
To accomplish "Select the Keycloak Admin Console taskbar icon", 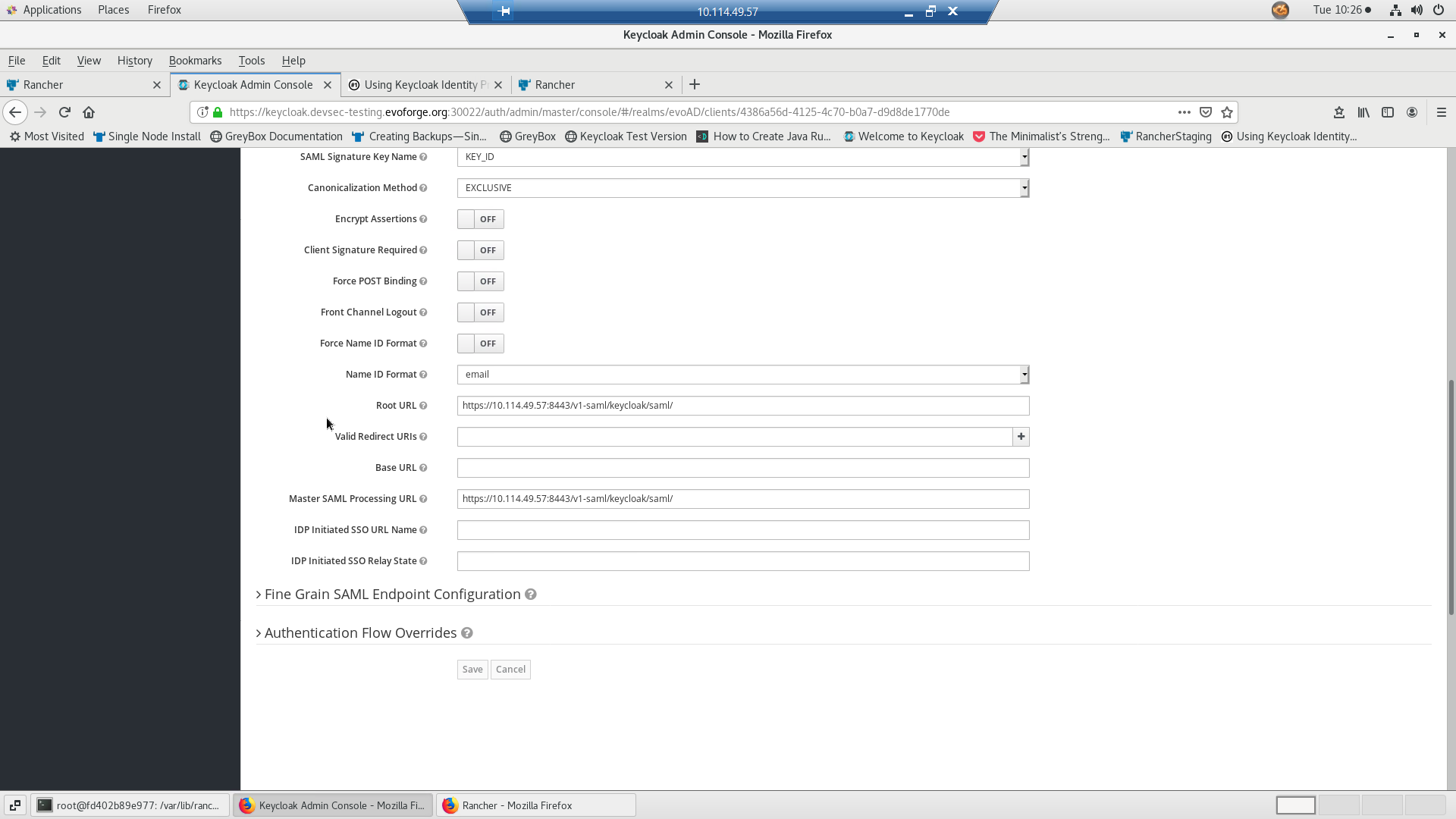I will click(x=334, y=805).
